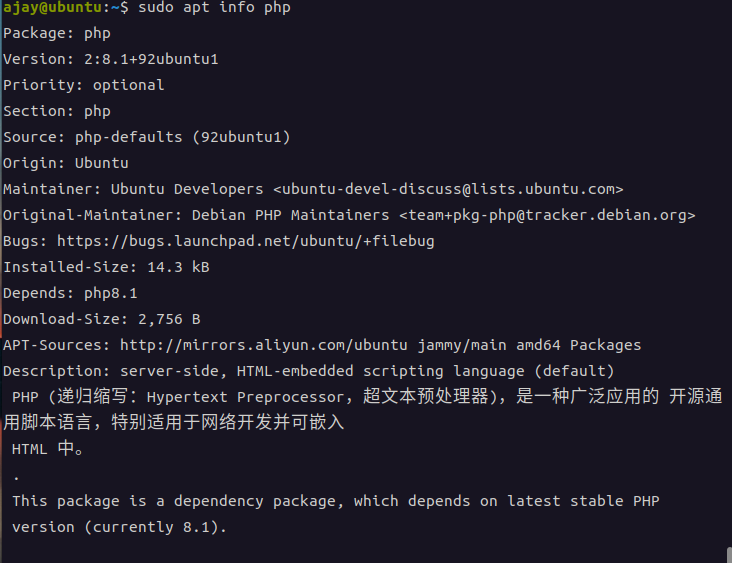Click the Installed-Size value 14.3 kB
732x563 pixels.
178,267
